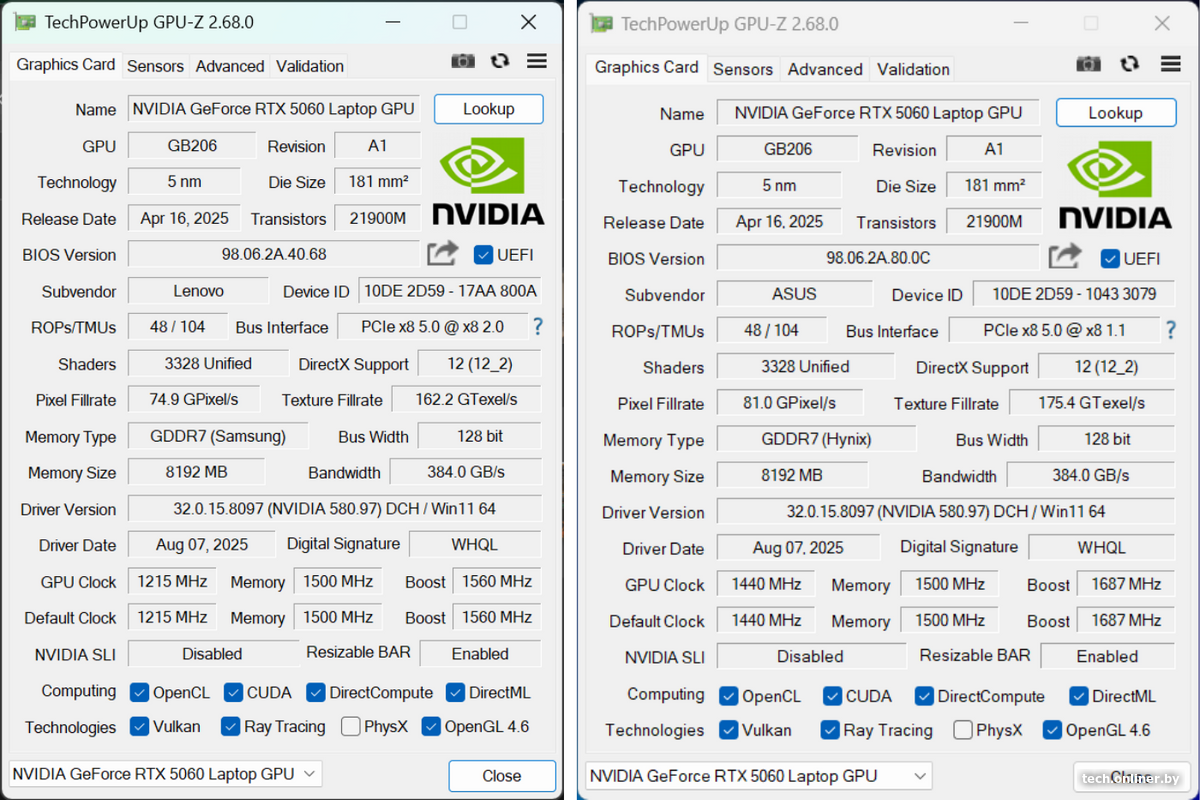The width and height of the screenshot is (1200, 800).
Task: Click Bus Interface question mark in left window
Action: (x=538, y=326)
